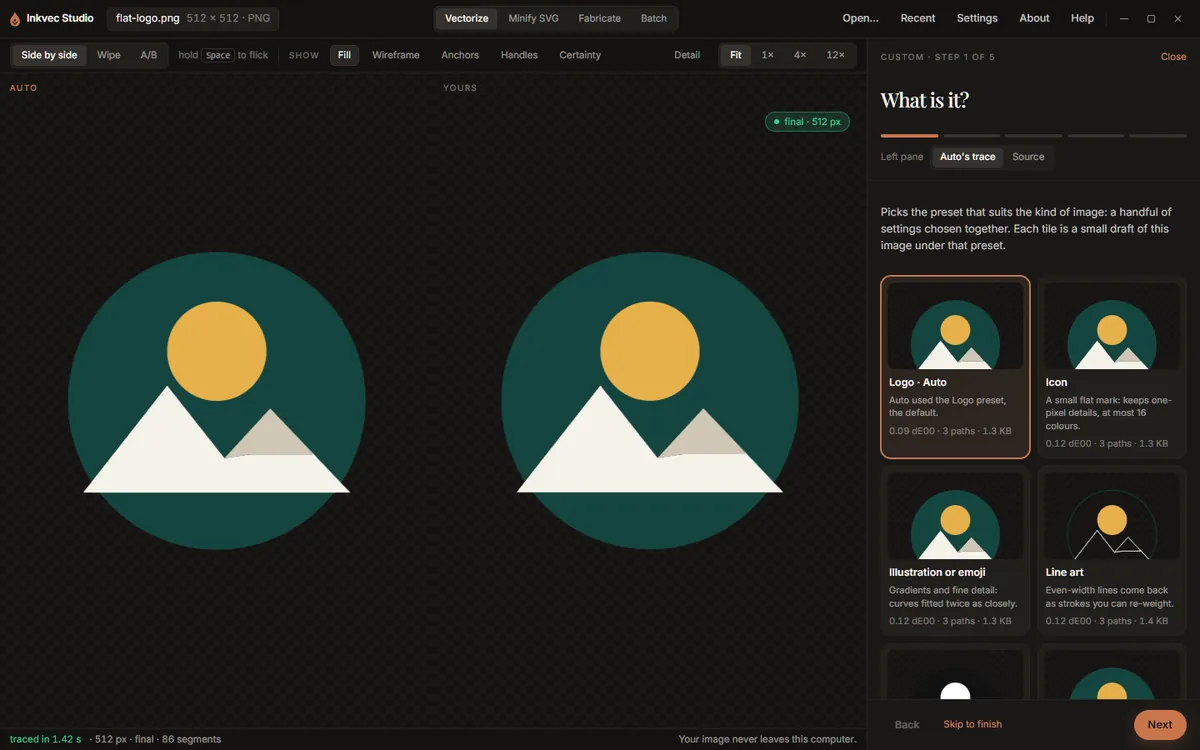Click the '86 segments' status bar text
This screenshot has height=750, width=1200.
(x=192, y=739)
